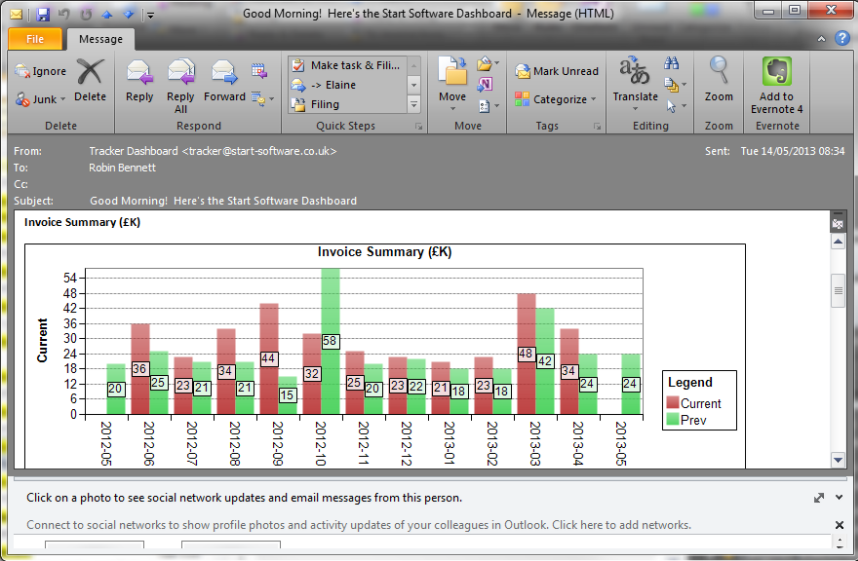Viewport: 858px width, 561px height.
Task: Open Outlook Help question mark
Action: tap(842, 38)
